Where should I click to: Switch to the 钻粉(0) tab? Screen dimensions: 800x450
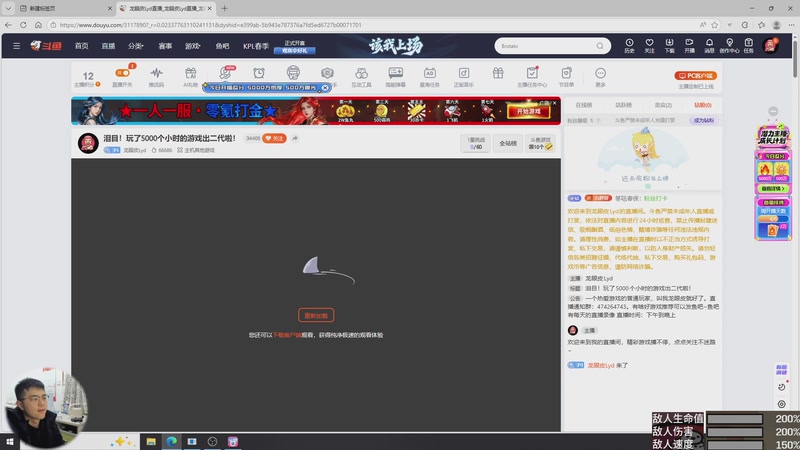pos(703,105)
